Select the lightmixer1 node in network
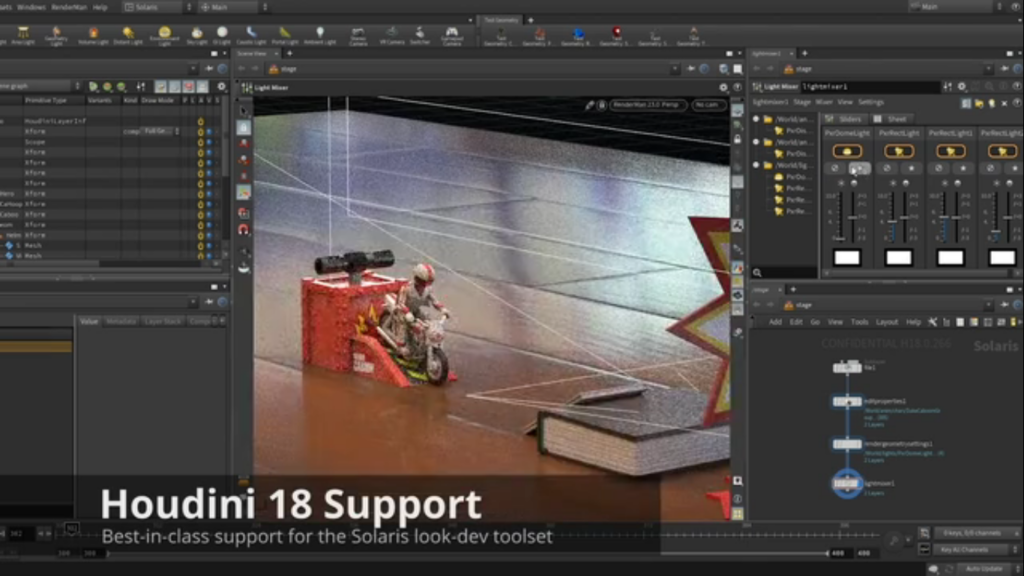This screenshot has height=576, width=1024. (846, 484)
